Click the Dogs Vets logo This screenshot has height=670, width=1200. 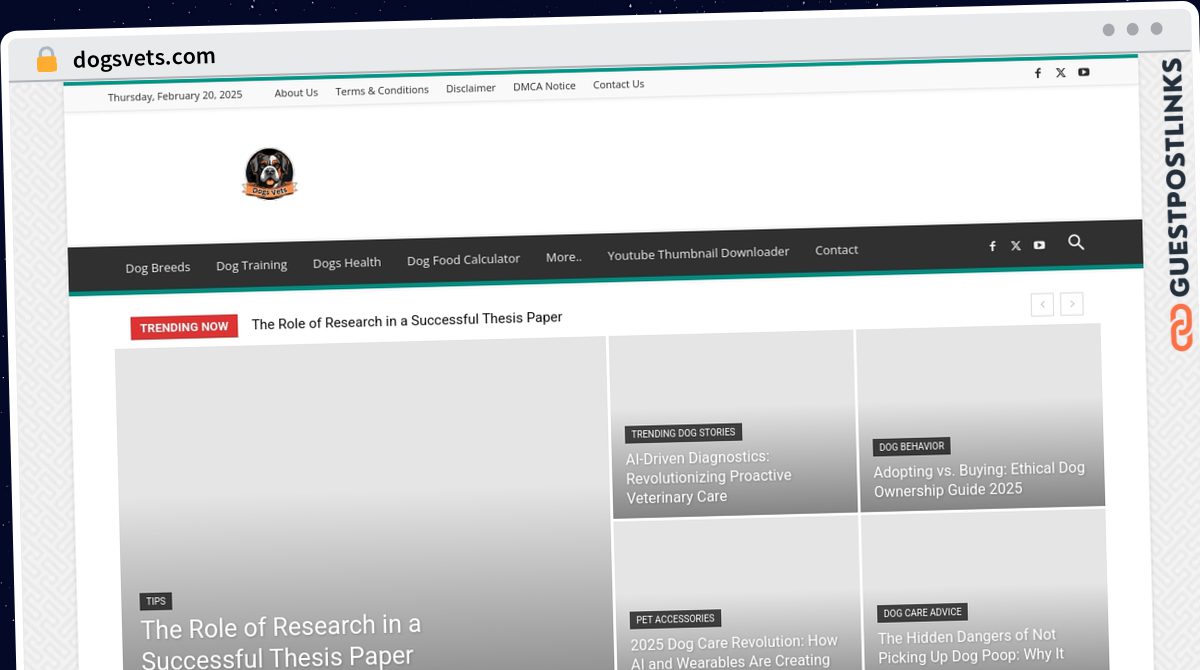[270, 173]
